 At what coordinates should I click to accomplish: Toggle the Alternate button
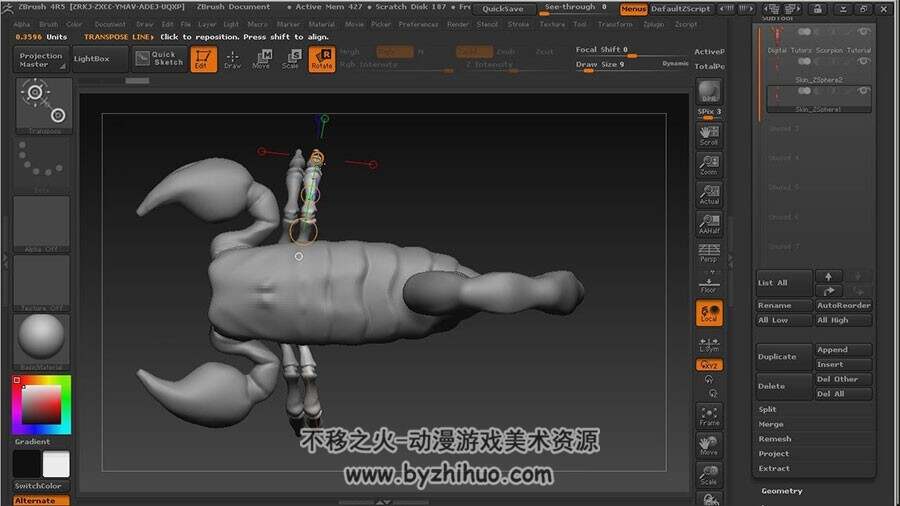[41, 500]
